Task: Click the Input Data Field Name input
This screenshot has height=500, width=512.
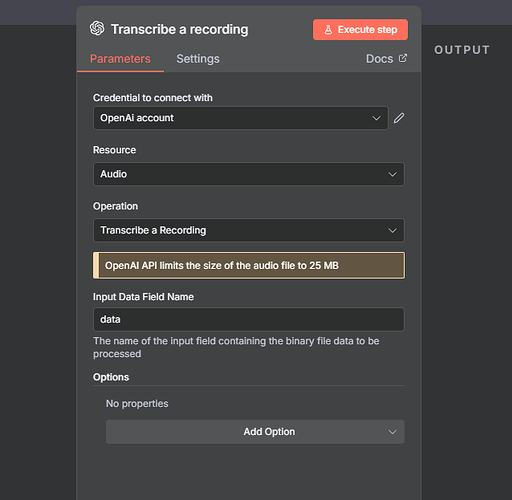Action: click(249, 319)
